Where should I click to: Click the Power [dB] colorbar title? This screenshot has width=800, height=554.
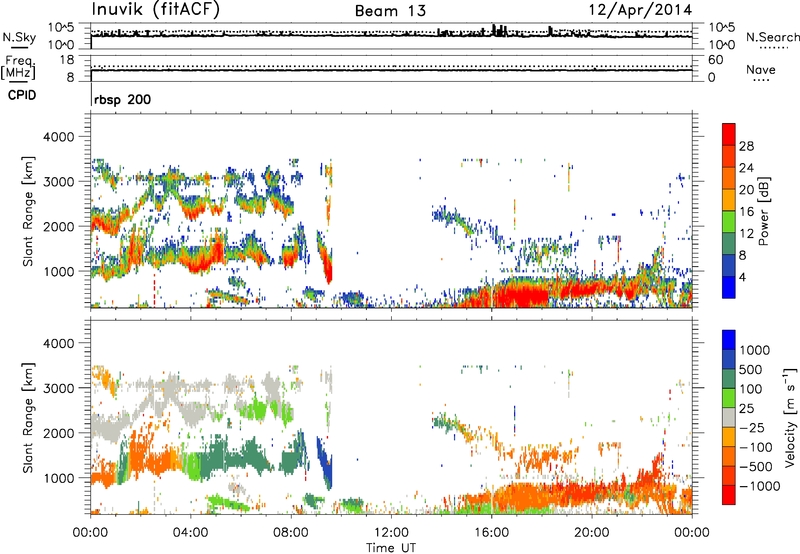764,211
